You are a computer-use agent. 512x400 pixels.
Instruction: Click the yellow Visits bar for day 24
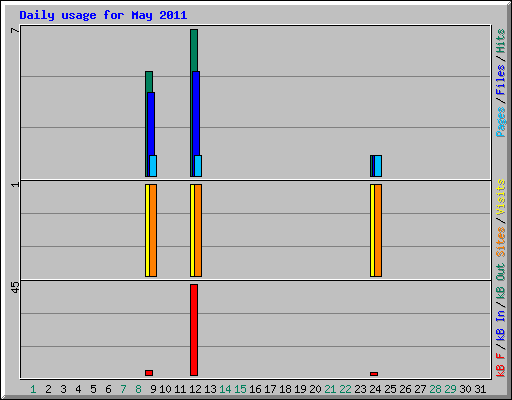tap(372, 230)
